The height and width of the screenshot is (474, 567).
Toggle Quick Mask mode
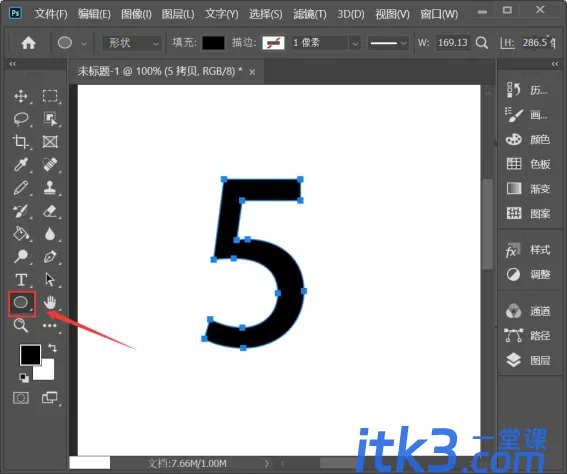pyautogui.click(x=21, y=398)
